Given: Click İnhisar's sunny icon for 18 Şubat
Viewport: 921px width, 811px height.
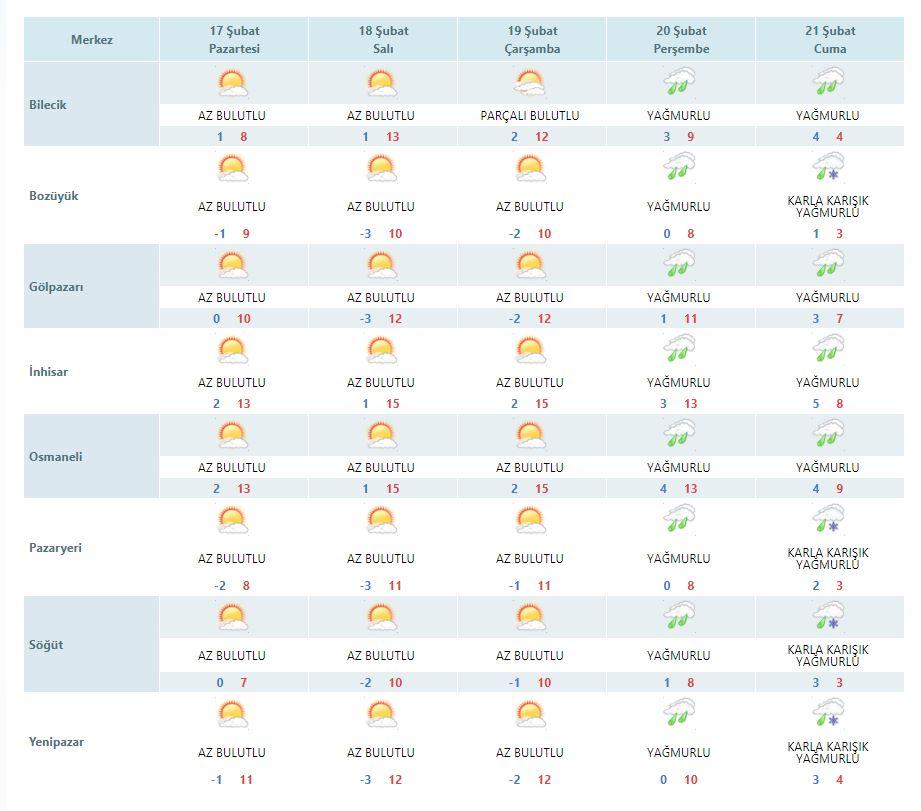Looking at the screenshot, I should pos(382,350).
